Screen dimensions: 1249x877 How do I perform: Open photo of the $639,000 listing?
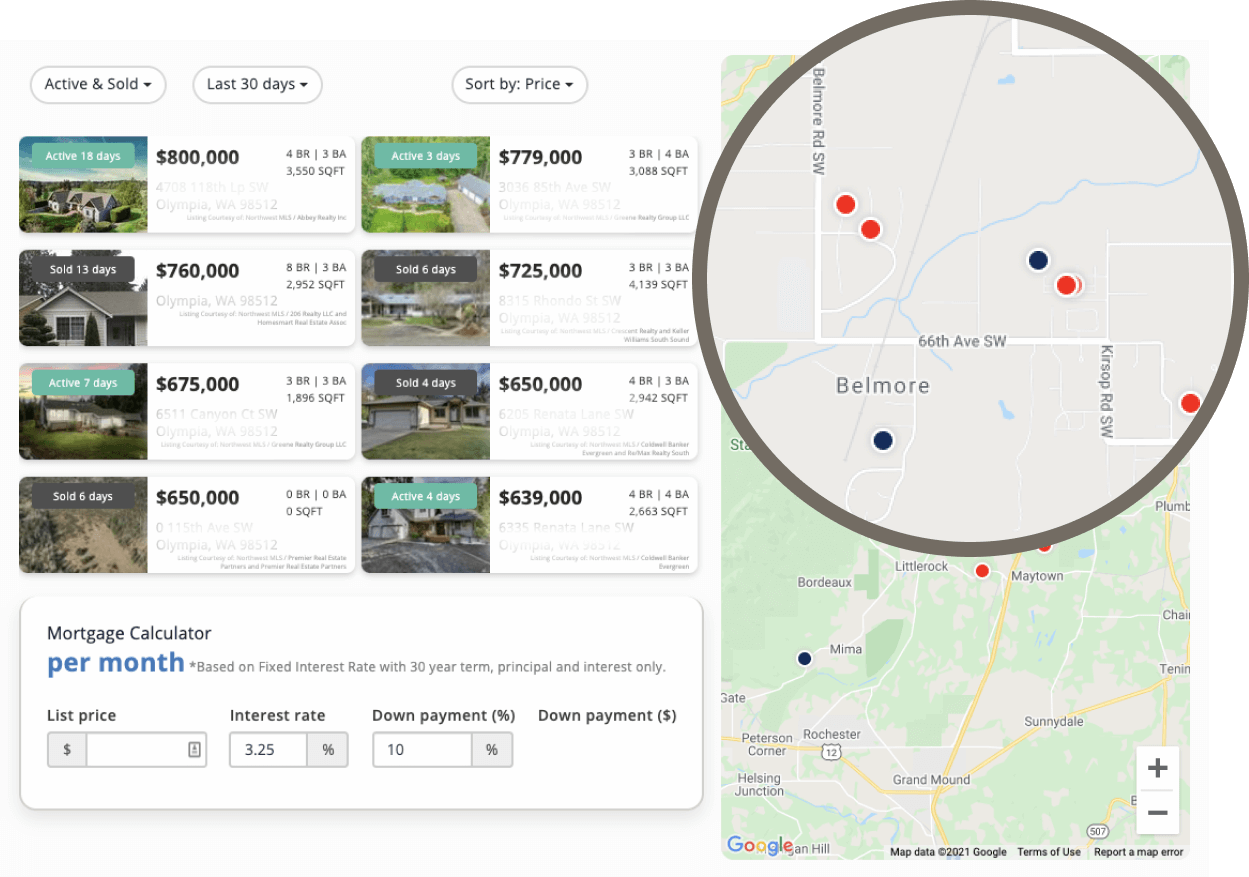point(426,525)
